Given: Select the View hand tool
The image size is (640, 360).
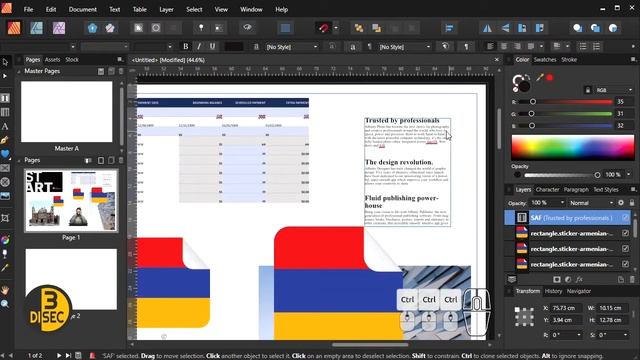Looking at the screenshot, I should (x=5, y=290).
